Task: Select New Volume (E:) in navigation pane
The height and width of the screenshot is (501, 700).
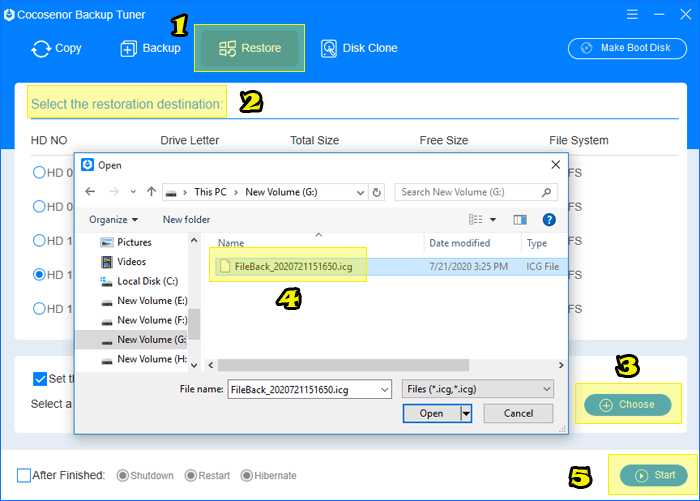Action: [144, 301]
